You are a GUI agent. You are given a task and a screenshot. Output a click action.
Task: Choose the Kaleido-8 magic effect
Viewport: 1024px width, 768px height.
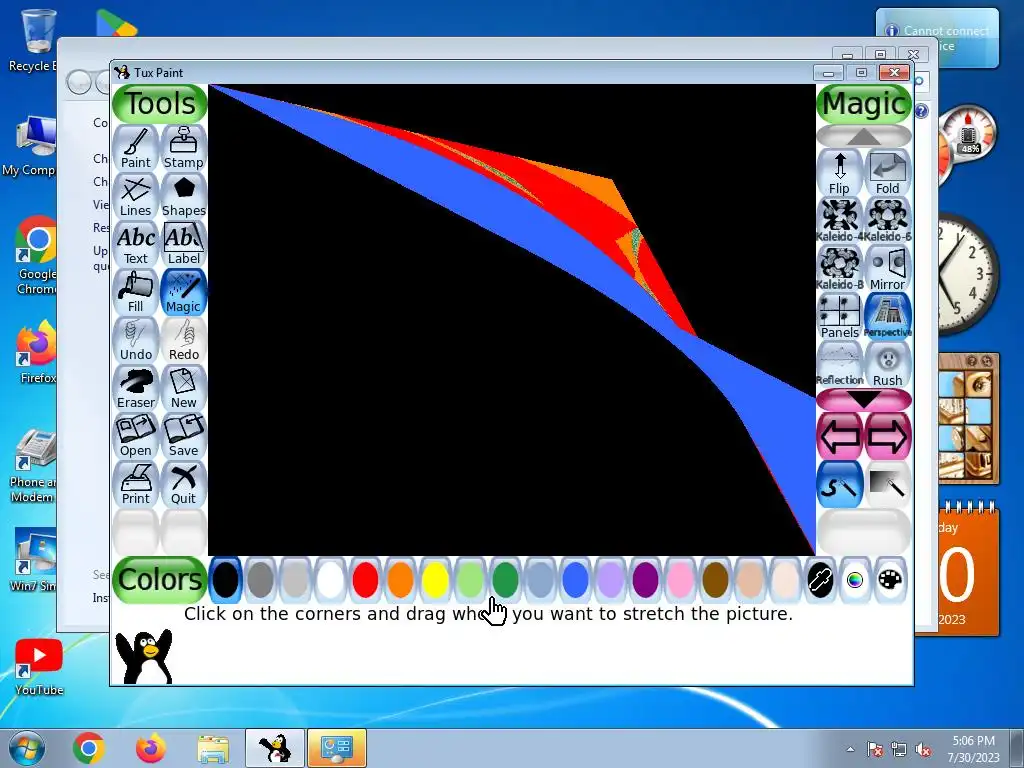click(x=840, y=268)
